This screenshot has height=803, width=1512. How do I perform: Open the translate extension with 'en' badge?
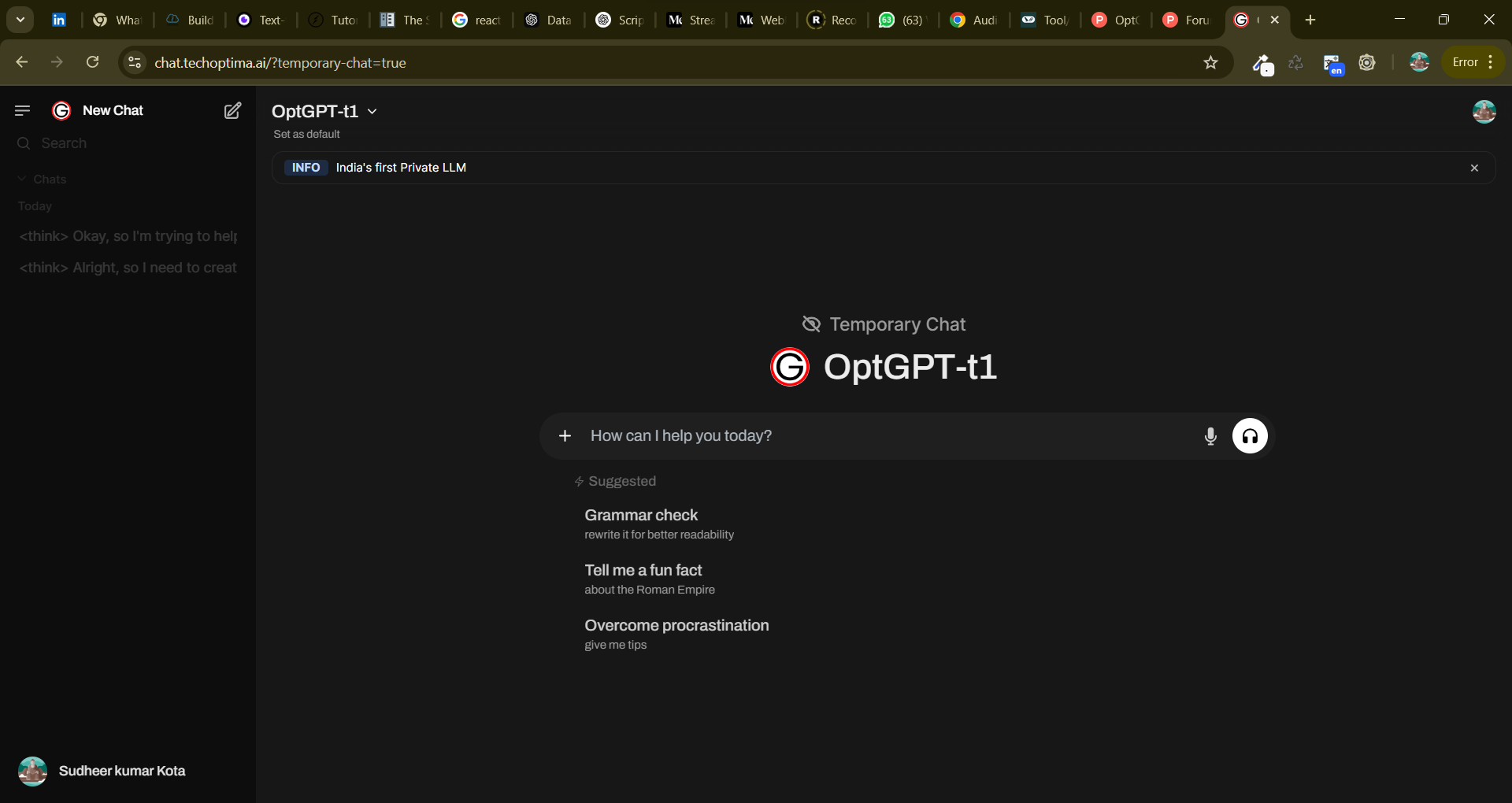click(1332, 64)
